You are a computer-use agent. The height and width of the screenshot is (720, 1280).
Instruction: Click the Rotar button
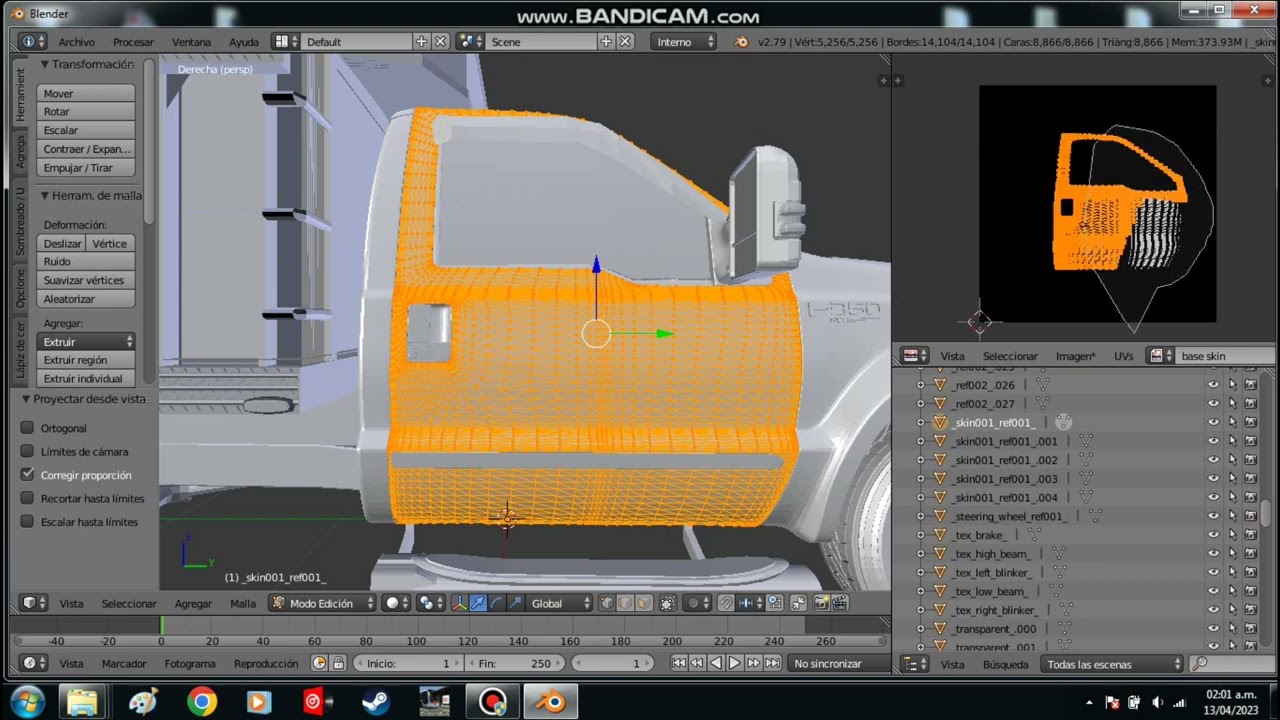coord(86,111)
